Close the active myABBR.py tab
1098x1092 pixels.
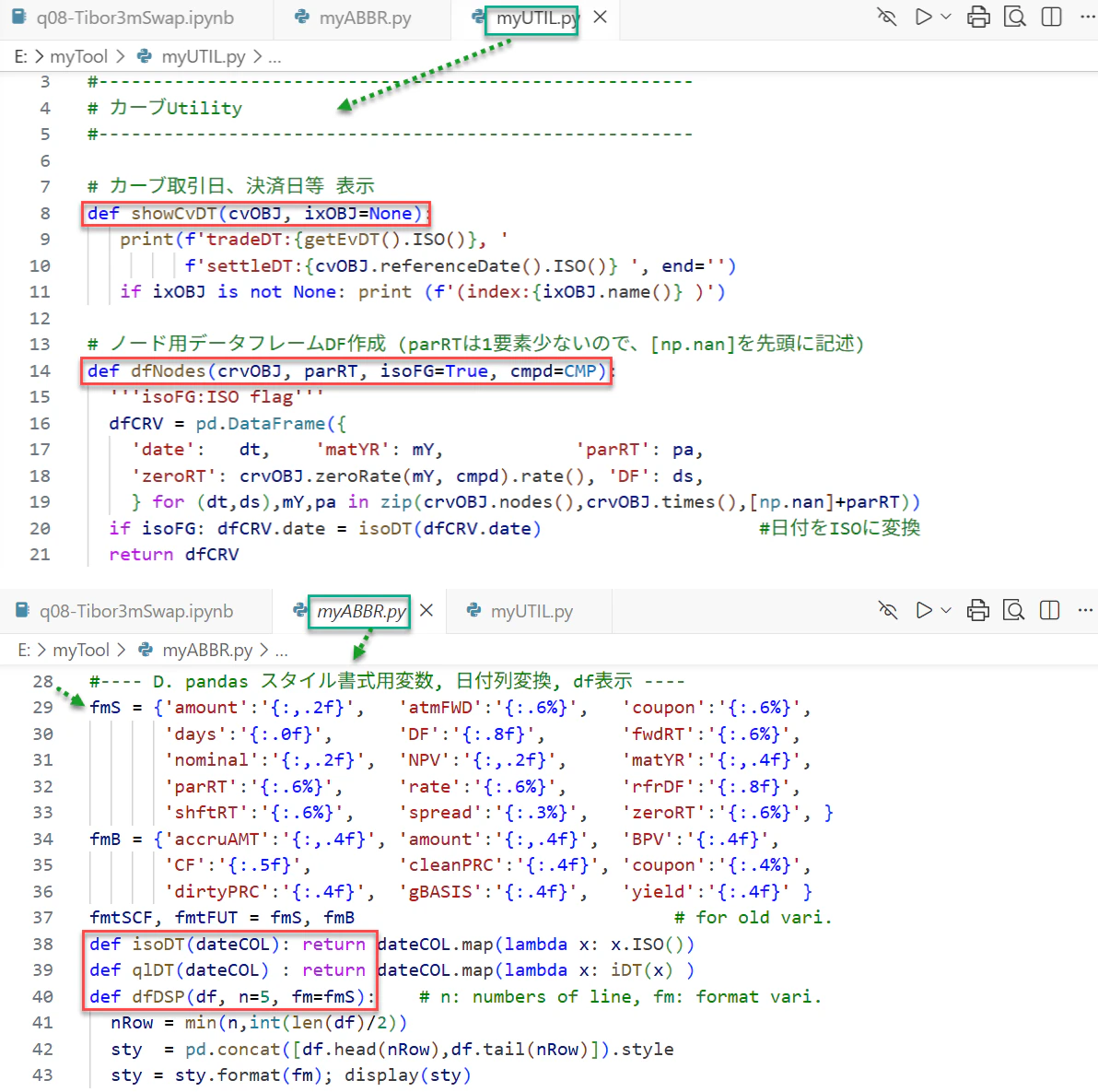tap(426, 611)
